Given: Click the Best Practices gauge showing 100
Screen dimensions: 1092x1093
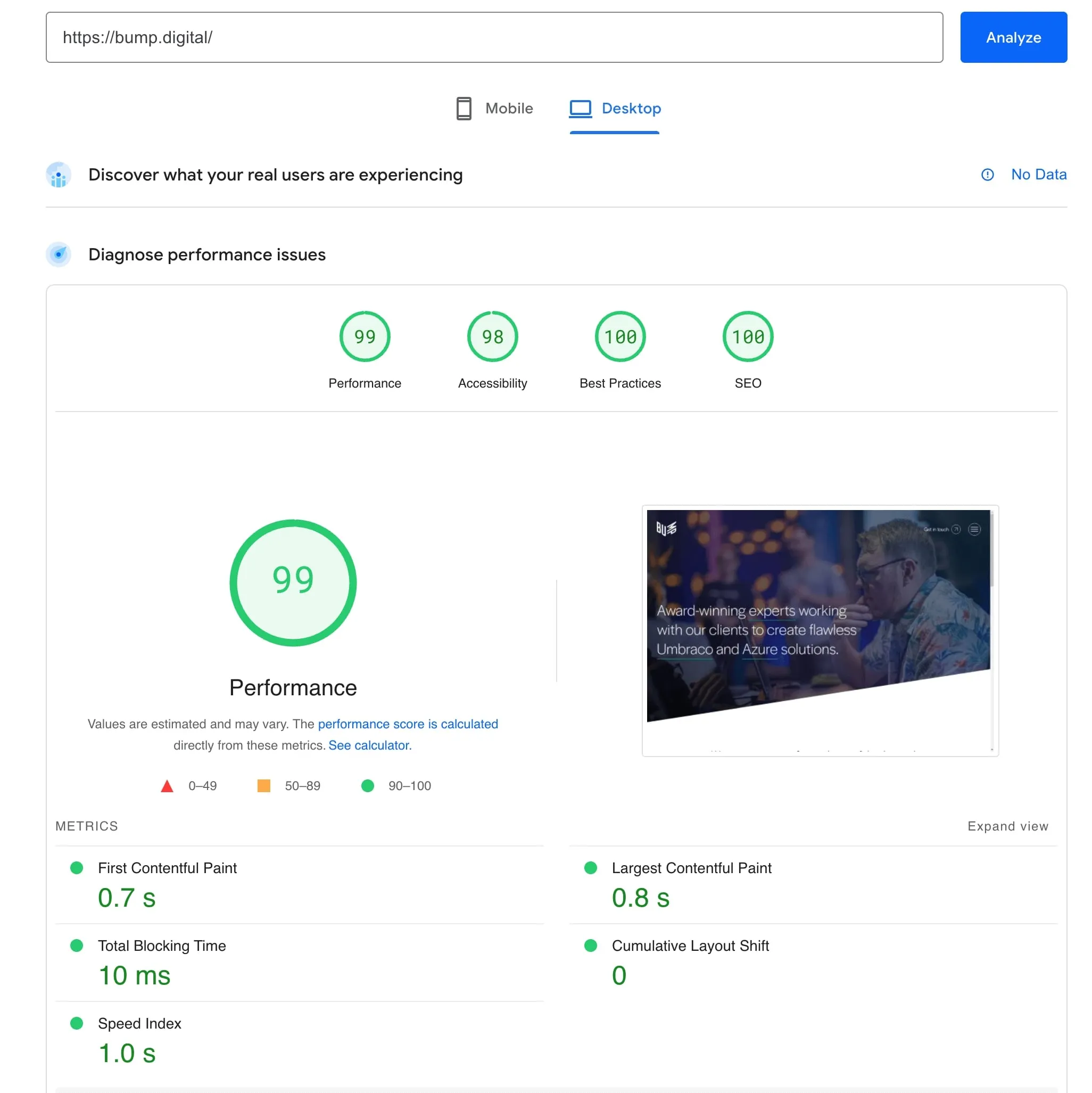Looking at the screenshot, I should tap(619, 336).
